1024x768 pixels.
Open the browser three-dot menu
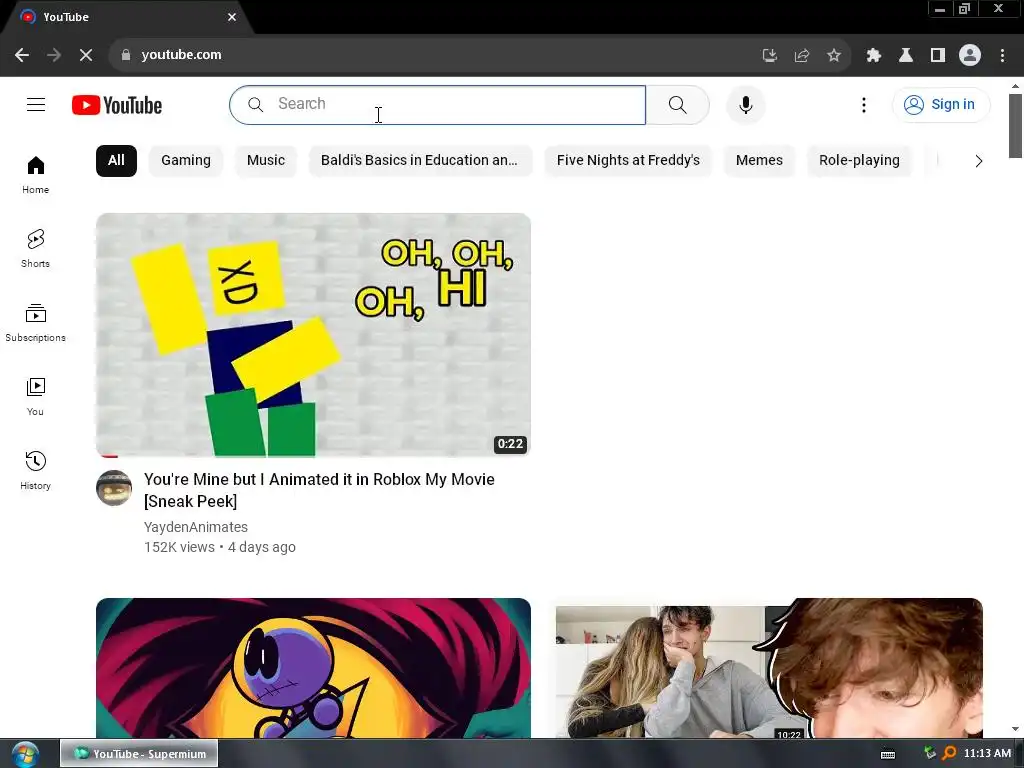[x=1002, y=55]
